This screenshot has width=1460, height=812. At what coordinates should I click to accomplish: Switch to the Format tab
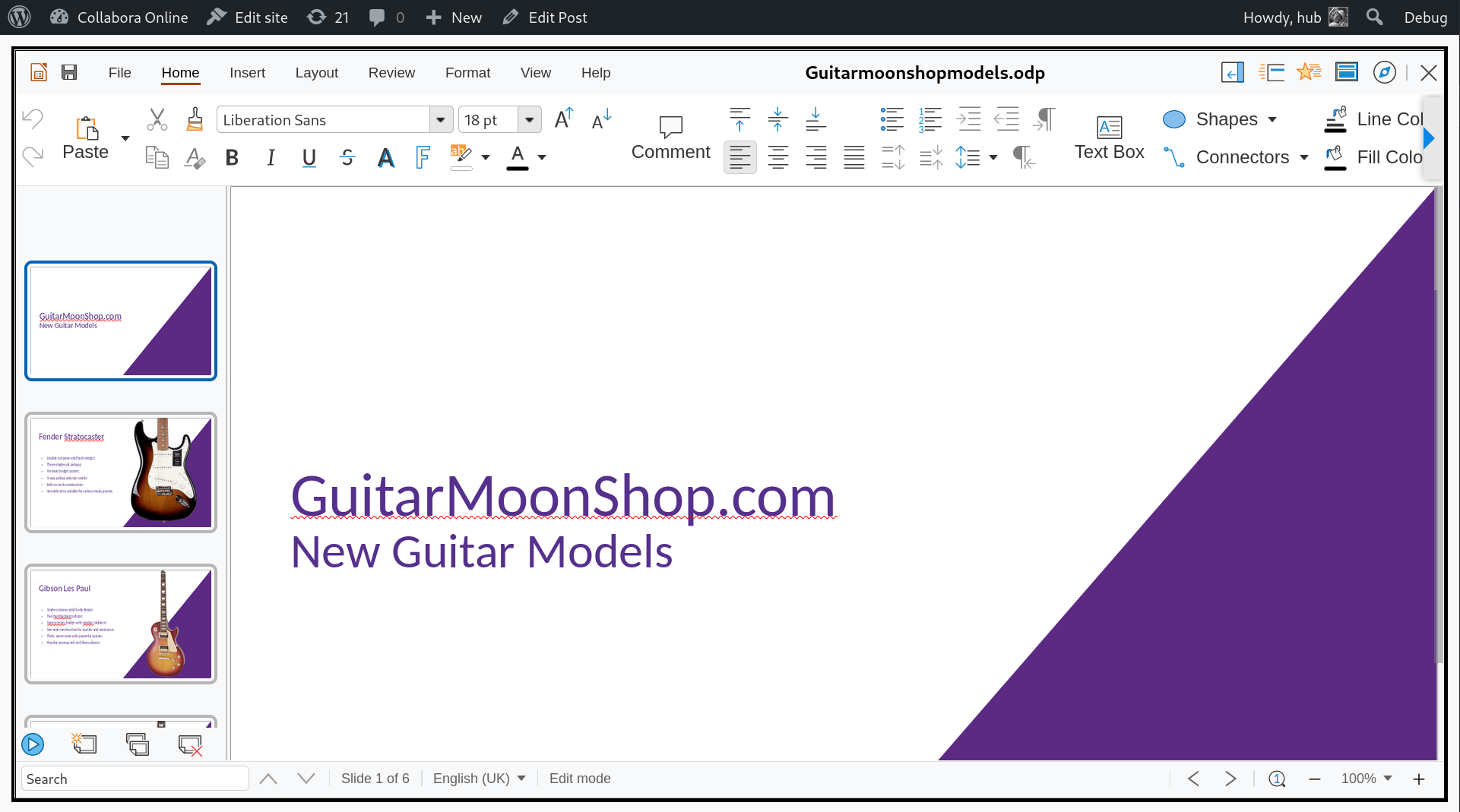coord(467,73)
